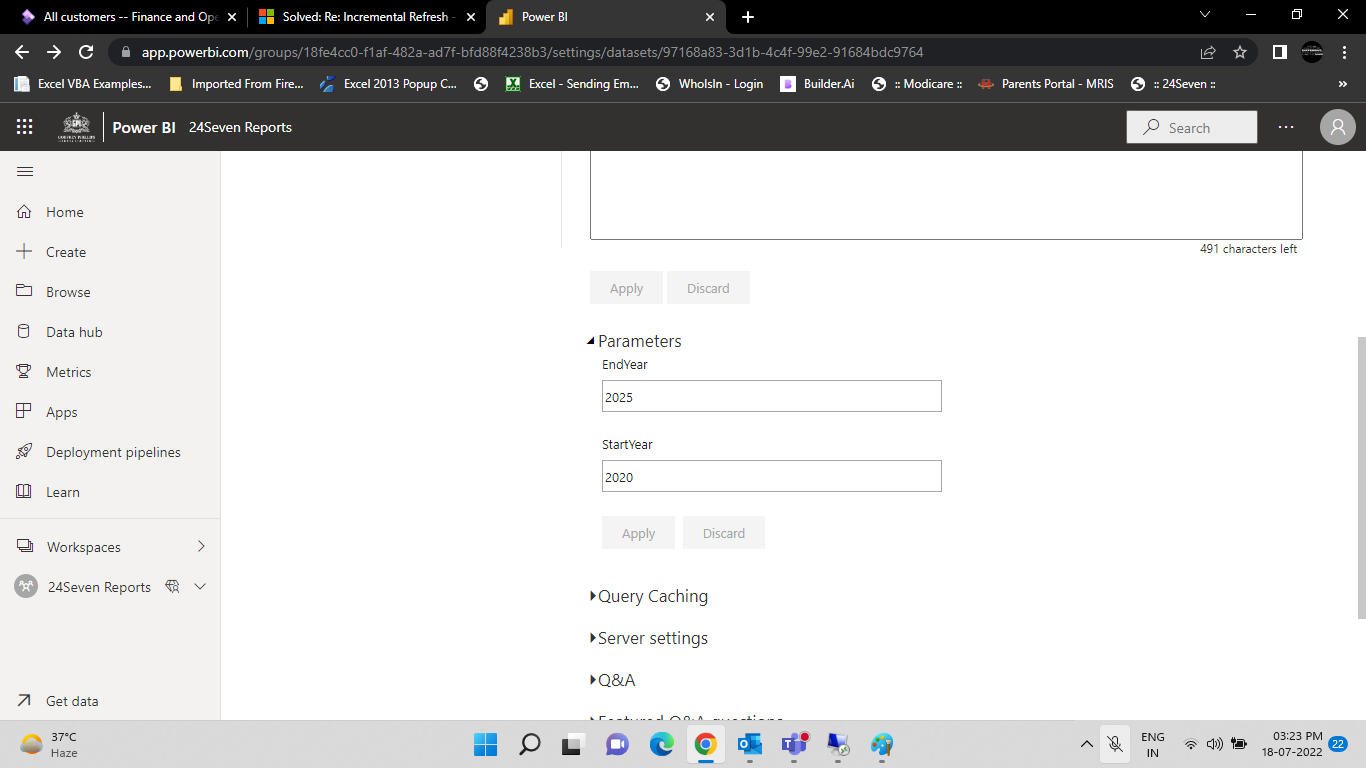Open the Power BI home logo text

coord(144,127)
